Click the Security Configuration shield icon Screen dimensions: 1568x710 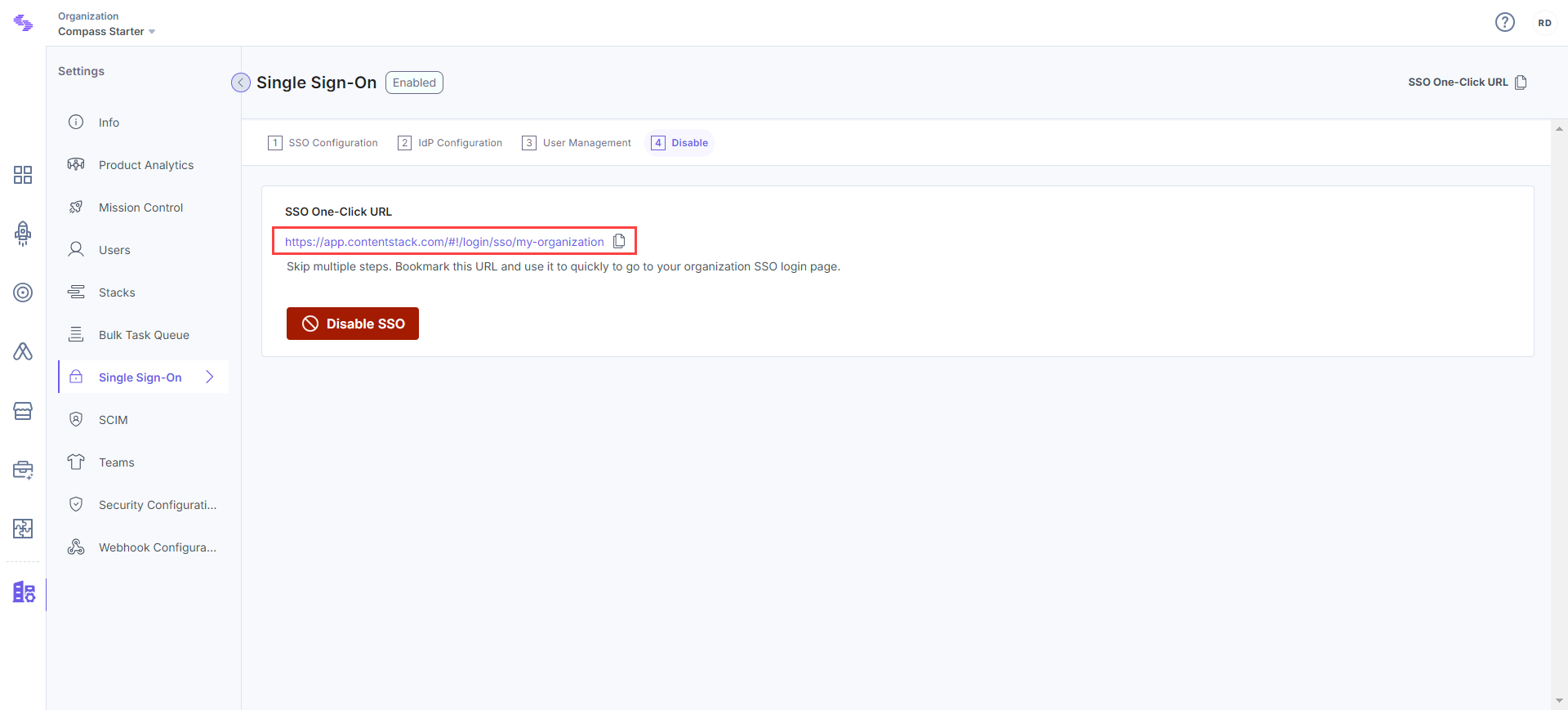76,504
